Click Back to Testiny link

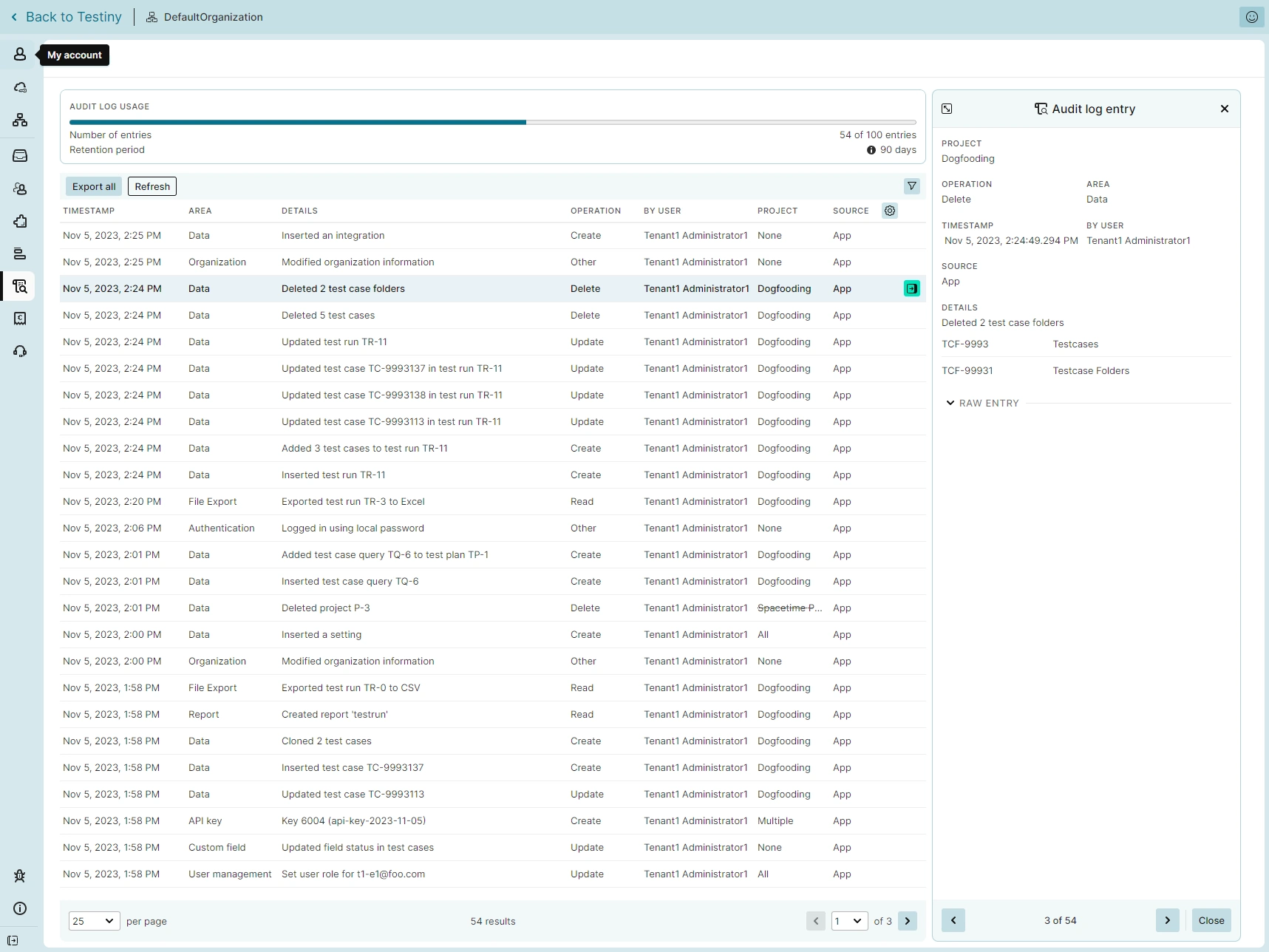pos(67,17)
